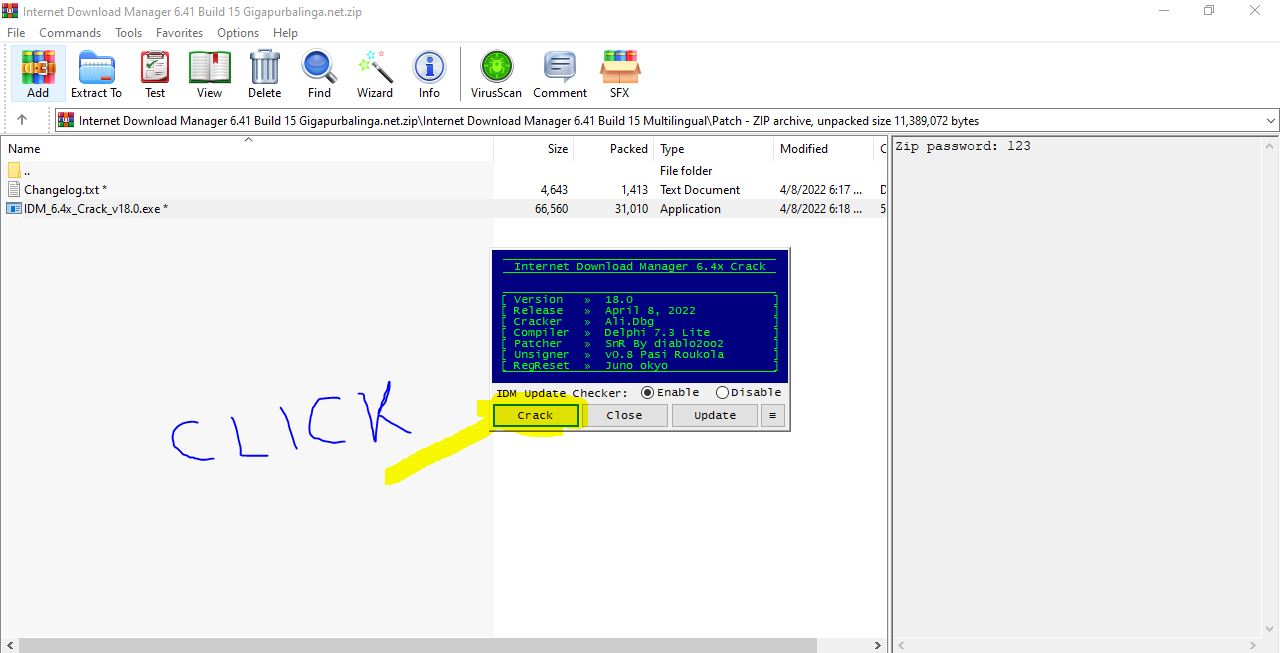Viewport: 1280px width, 653px height.
Task: Open the Help menu
Action: point(285,33)
